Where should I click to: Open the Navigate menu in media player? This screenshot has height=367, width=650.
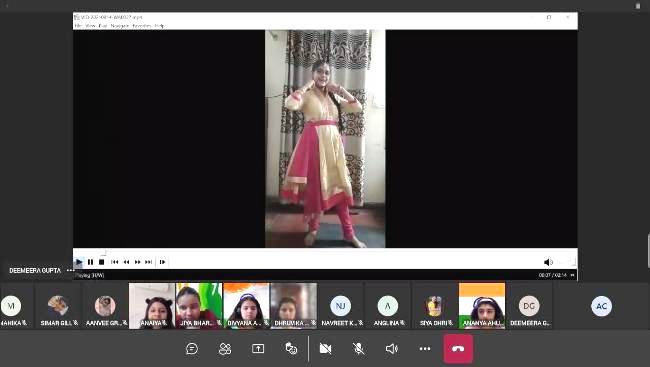click(120, 26)
